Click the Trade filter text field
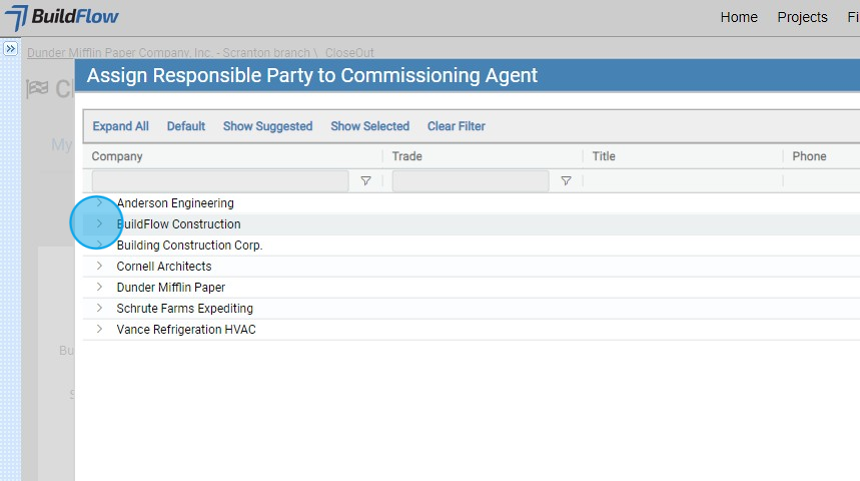This screenshot has height=481, width=860. pyautogui.click(x=470, y=181)
